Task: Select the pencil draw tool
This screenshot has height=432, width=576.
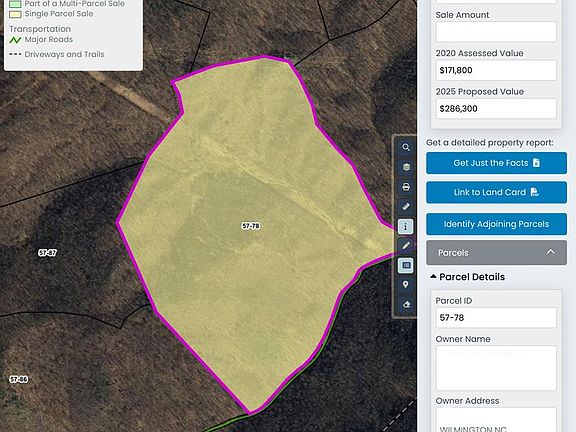Action: (x=406, y=245)
